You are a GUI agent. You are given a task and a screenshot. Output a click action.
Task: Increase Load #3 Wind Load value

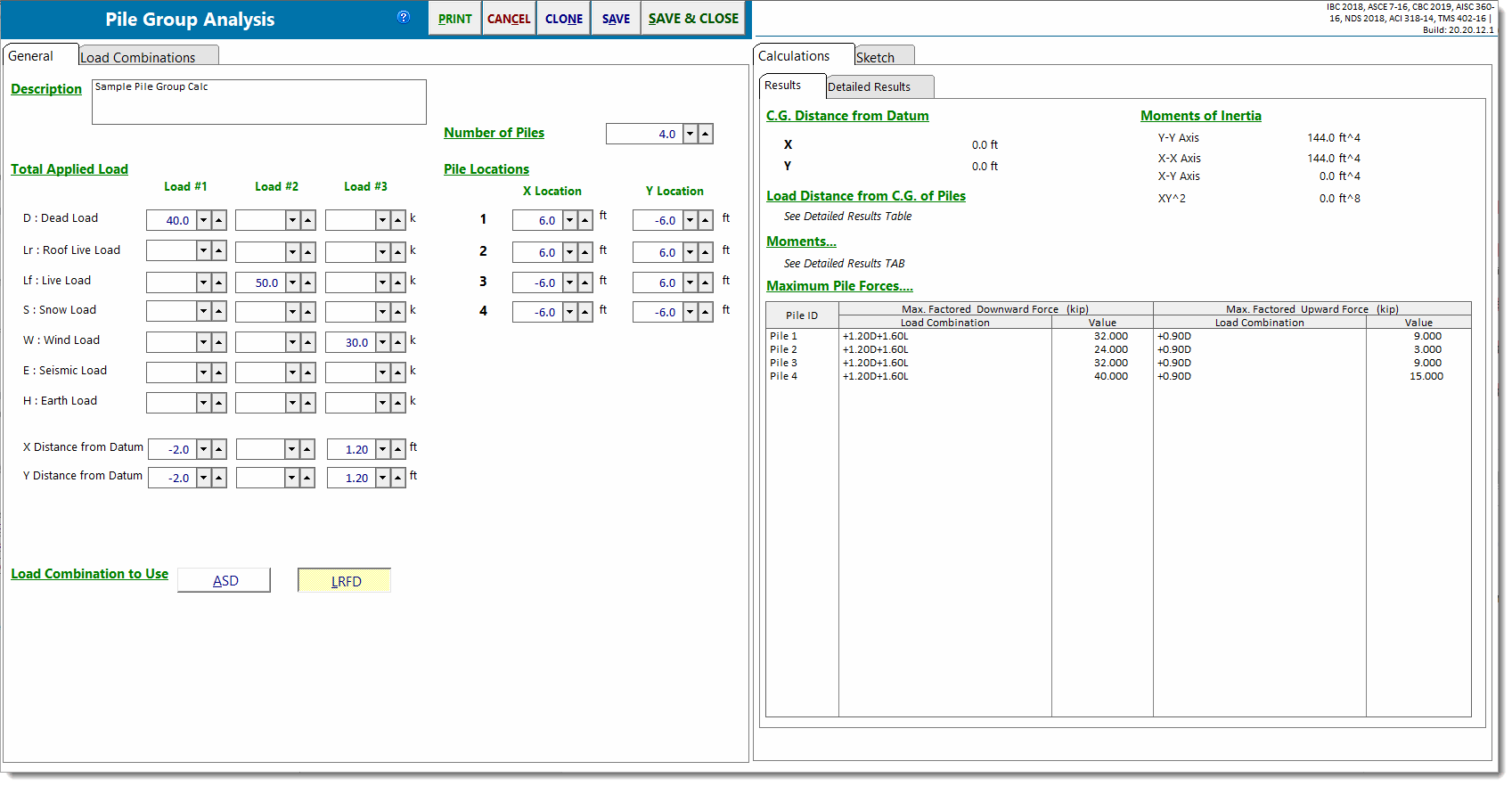coord(398,342)
